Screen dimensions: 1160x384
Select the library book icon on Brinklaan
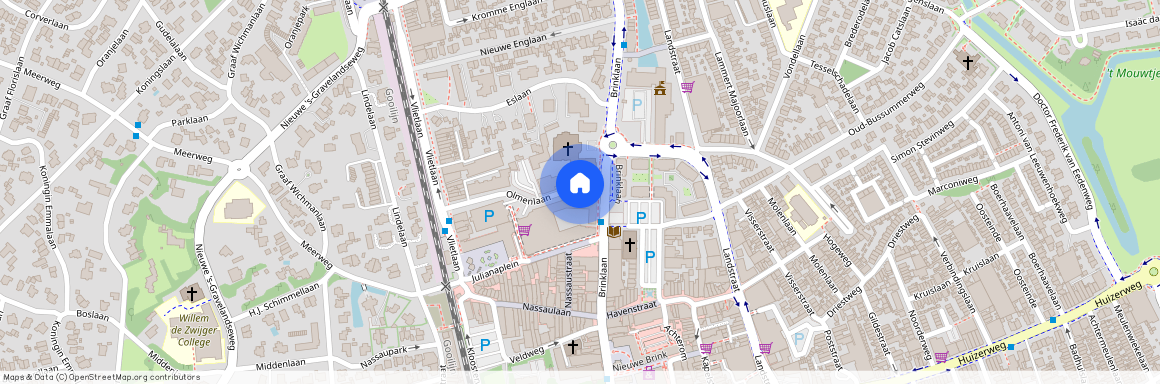pos(613,232)
